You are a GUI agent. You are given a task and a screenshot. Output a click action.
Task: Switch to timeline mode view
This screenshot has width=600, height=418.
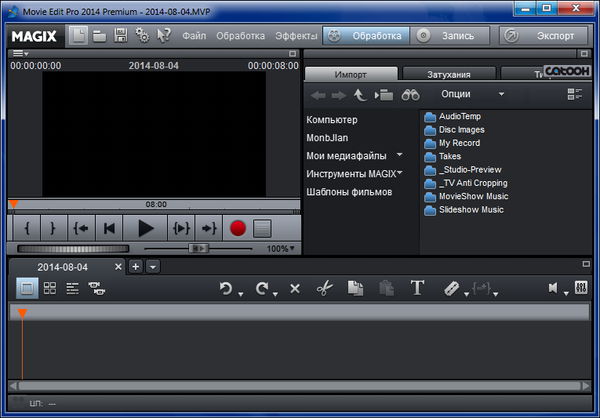click(x=73, y=288)
